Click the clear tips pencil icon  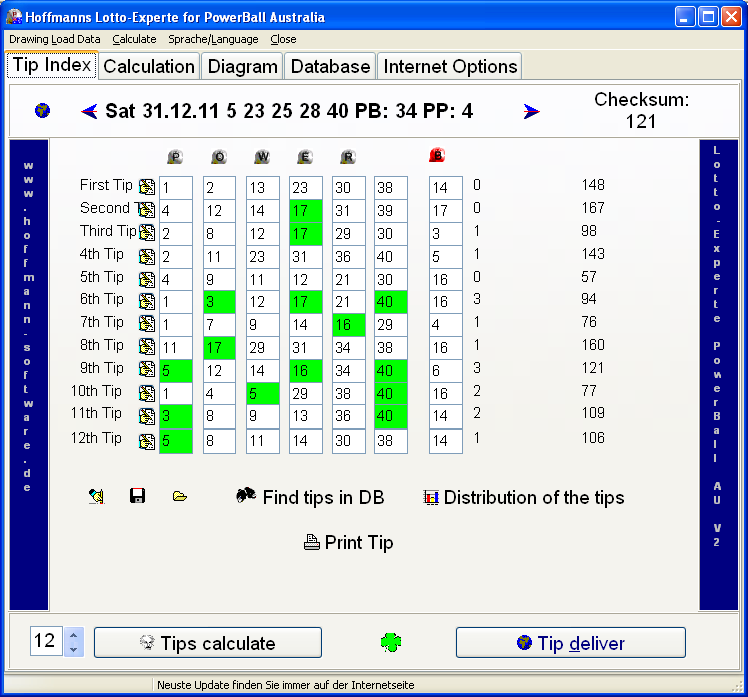click(97, 497)
